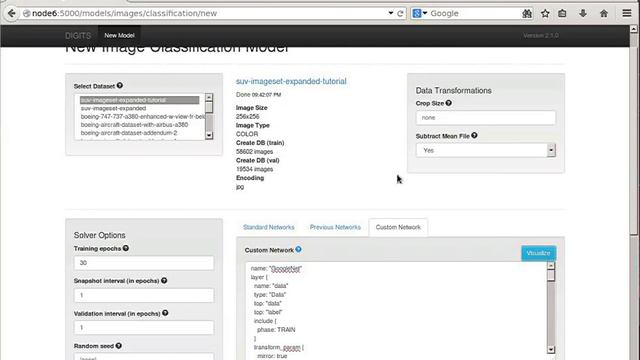The image size is (640, 360).
Task: Show help for Snapshot interval
Action: (164, 280)
